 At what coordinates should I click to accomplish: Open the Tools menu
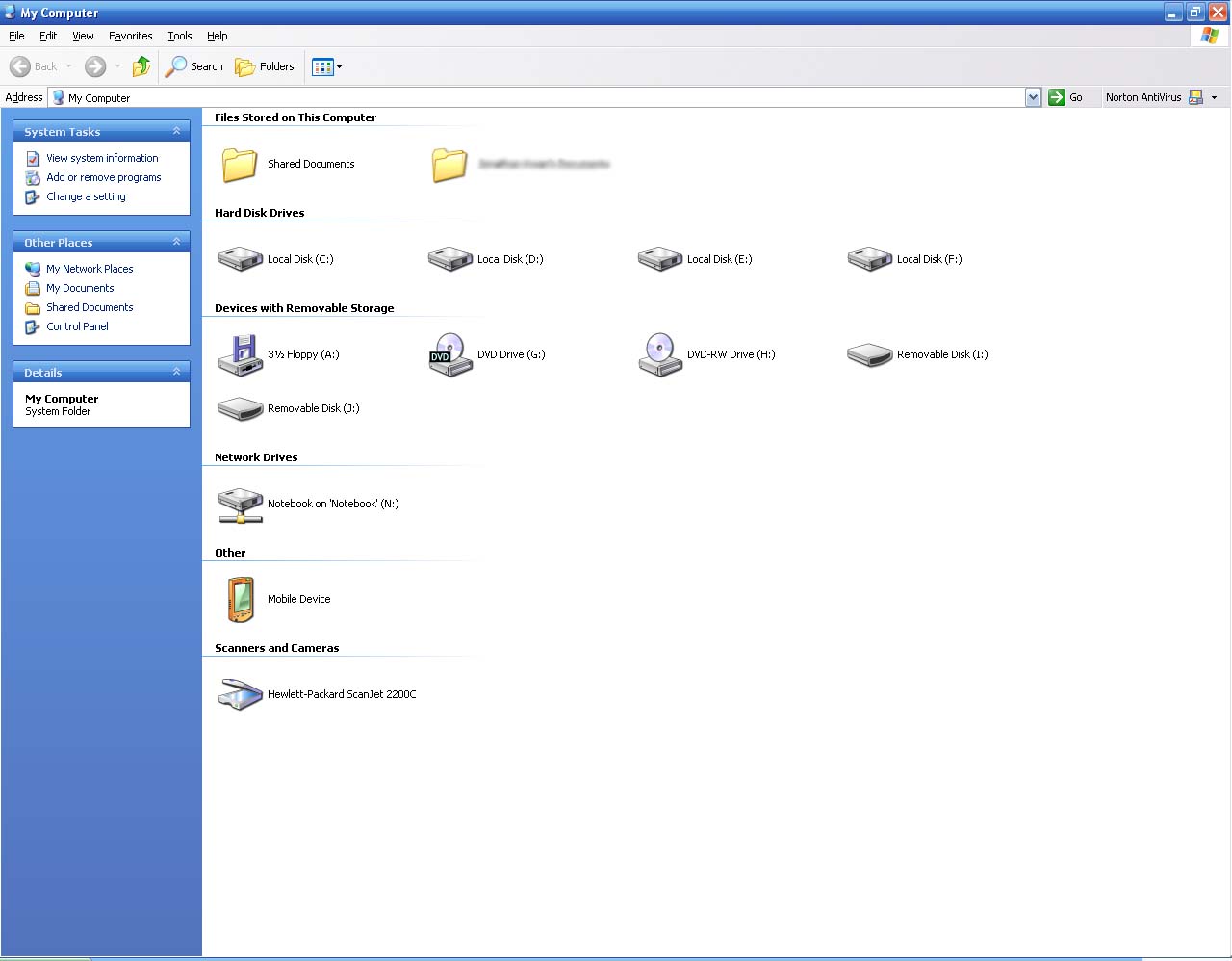pyautogui.click(x=179, y=36)
